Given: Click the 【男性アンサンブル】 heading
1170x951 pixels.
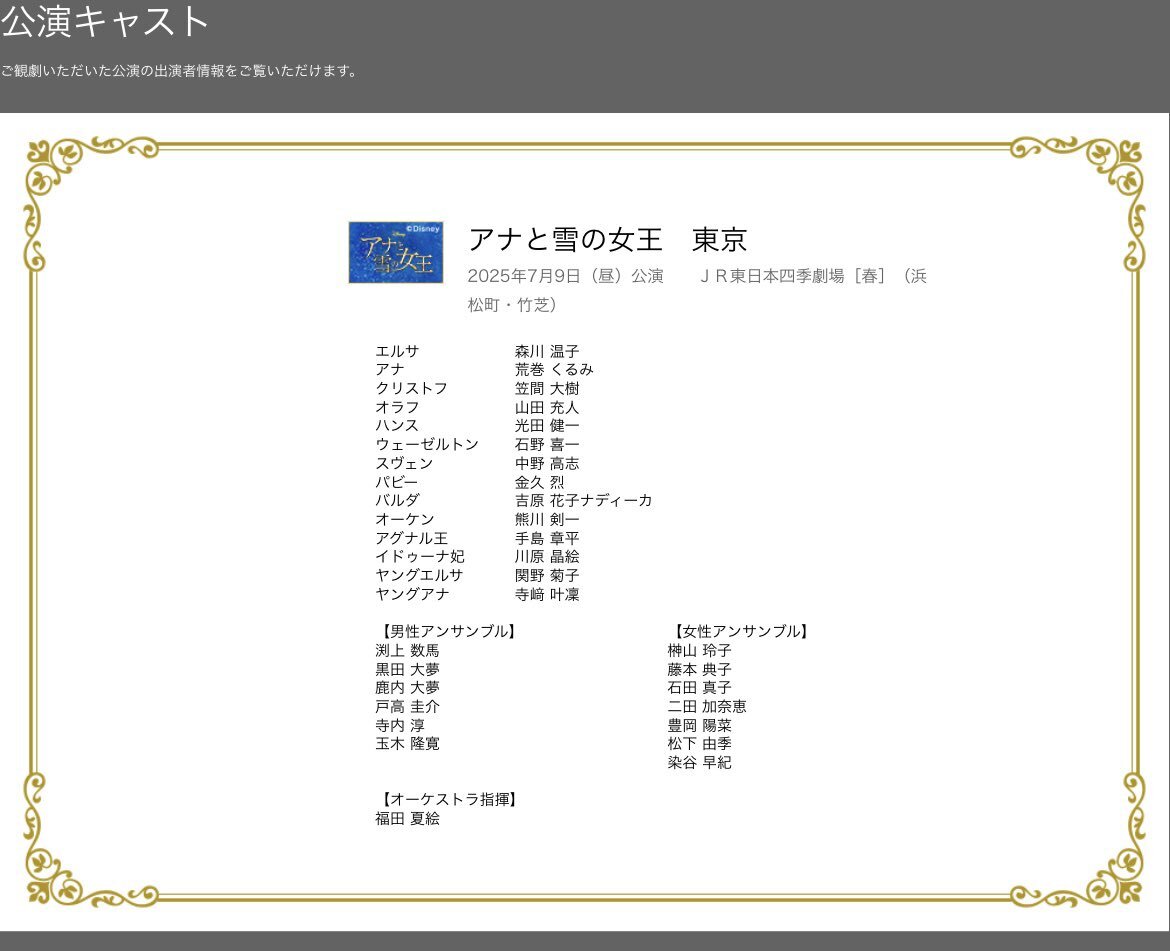Looking at the screenshot, I should pyautogui.click(x=448, y=631).
